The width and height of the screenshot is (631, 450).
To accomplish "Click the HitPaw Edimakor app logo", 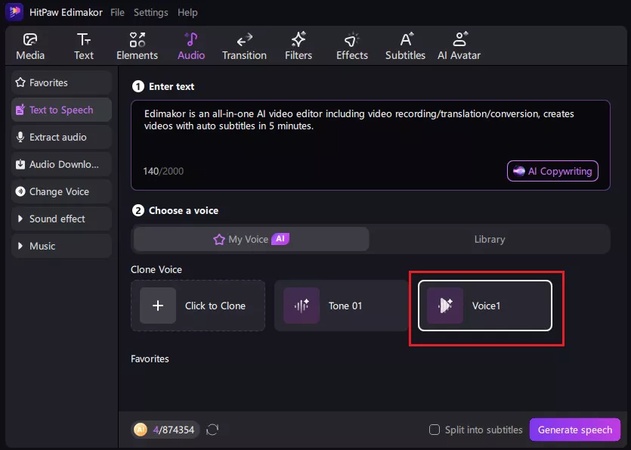I will 14,12.
